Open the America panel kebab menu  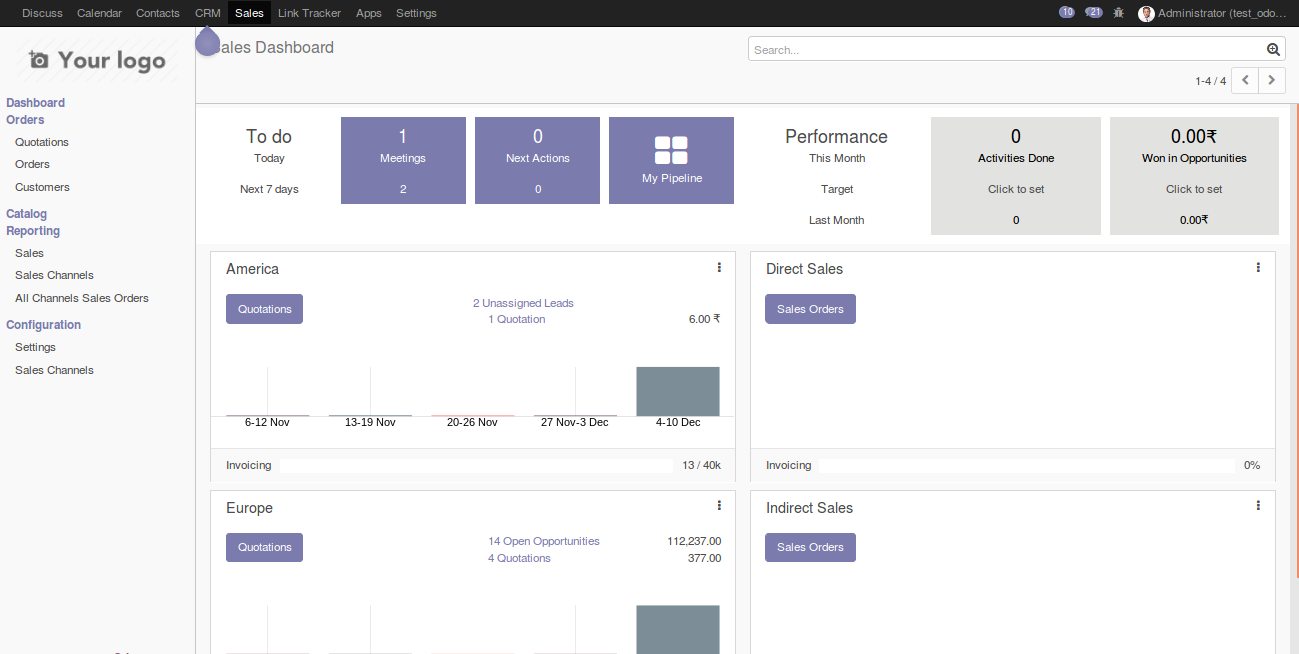point(719,267)
